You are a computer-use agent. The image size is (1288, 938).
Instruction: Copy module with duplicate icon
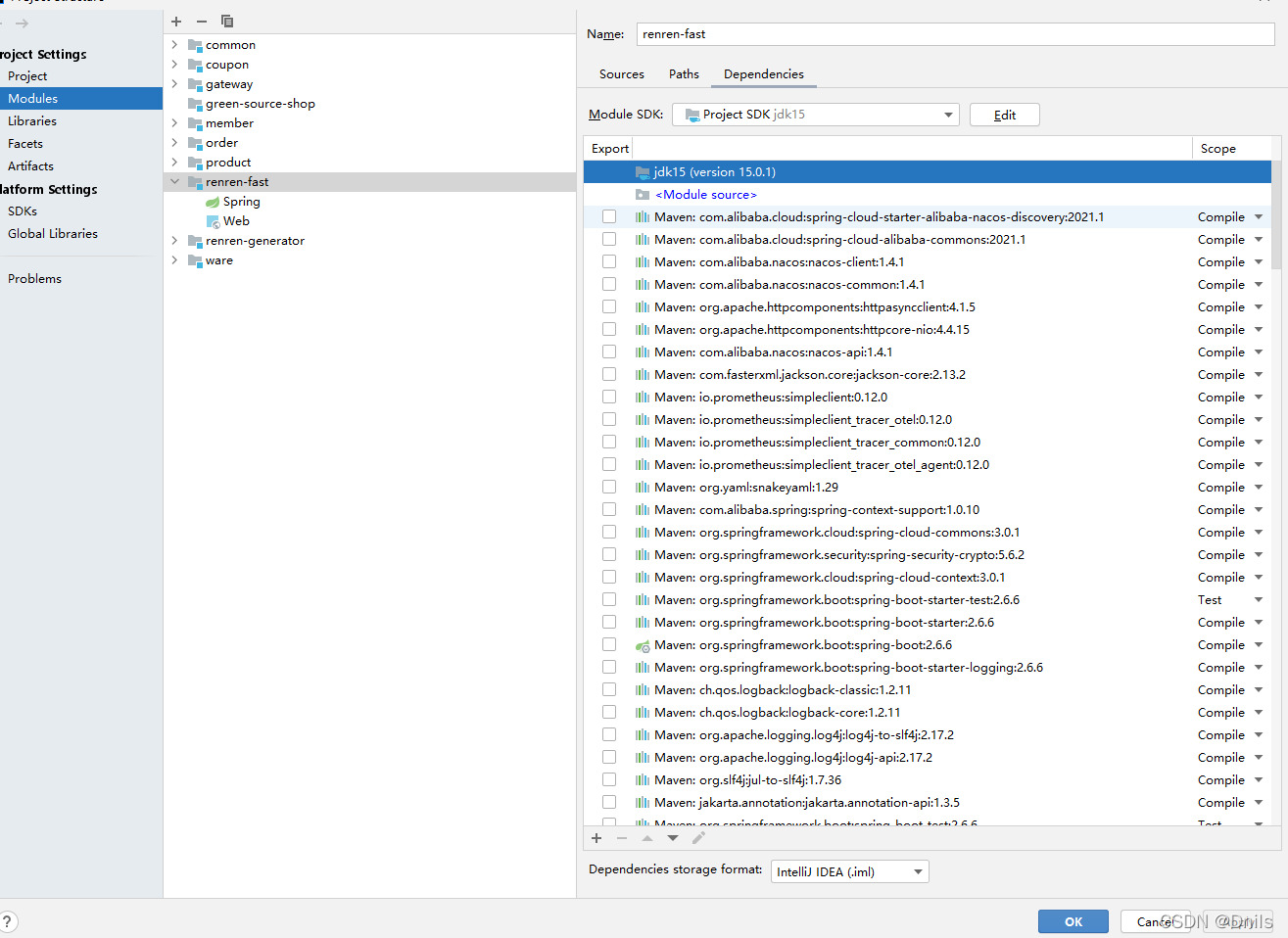click(227, 22)
